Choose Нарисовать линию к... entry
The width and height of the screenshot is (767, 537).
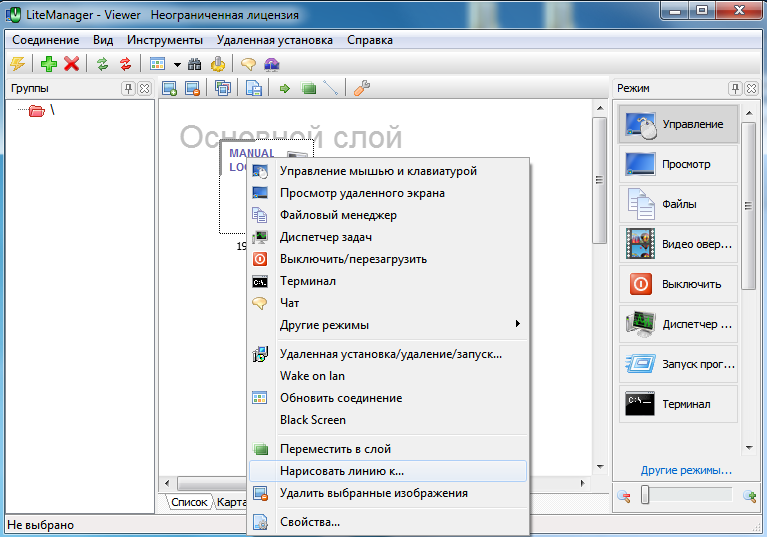tap(388, 471)
